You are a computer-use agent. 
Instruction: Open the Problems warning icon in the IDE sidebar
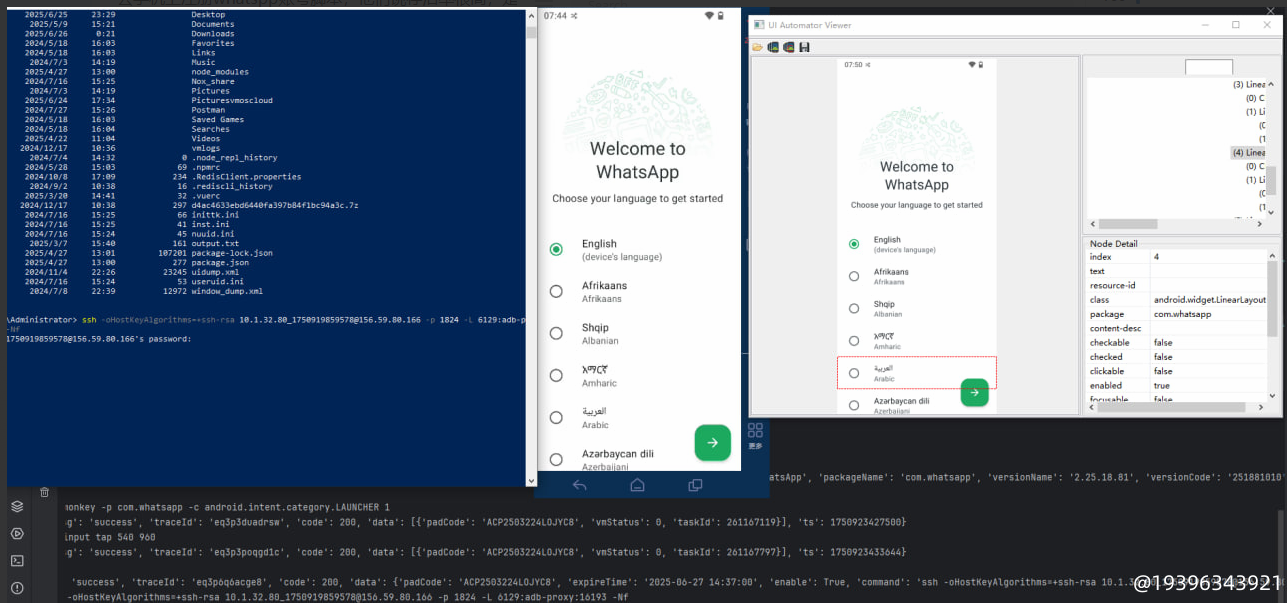[17, 588]
